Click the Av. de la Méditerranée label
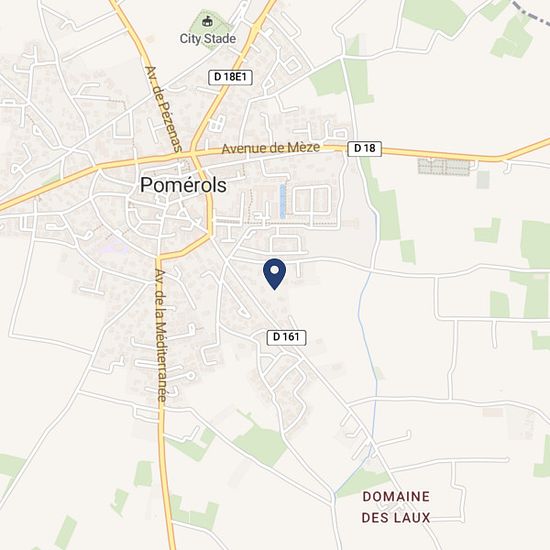The width and height of the screenshot is (550, 550). pos(161,335)
